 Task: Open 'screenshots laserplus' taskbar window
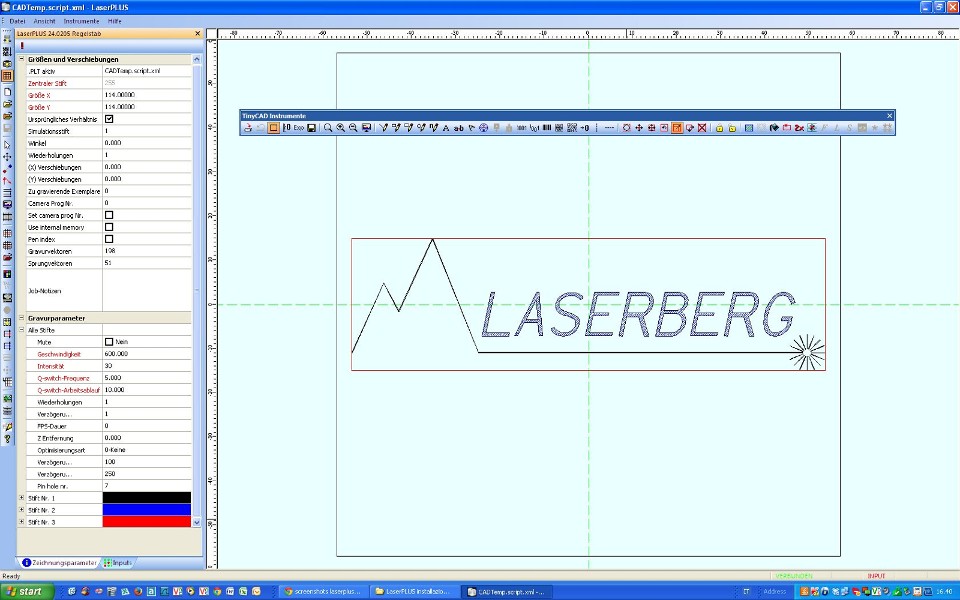[x=323, y=591]
